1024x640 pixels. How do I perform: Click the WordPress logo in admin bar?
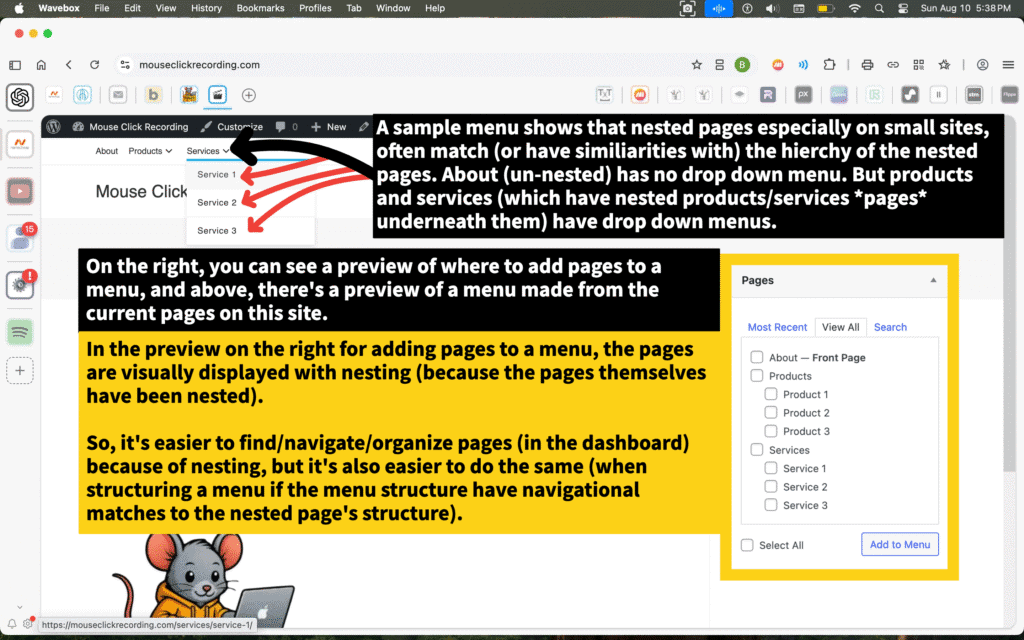click(x=54, y=127)
